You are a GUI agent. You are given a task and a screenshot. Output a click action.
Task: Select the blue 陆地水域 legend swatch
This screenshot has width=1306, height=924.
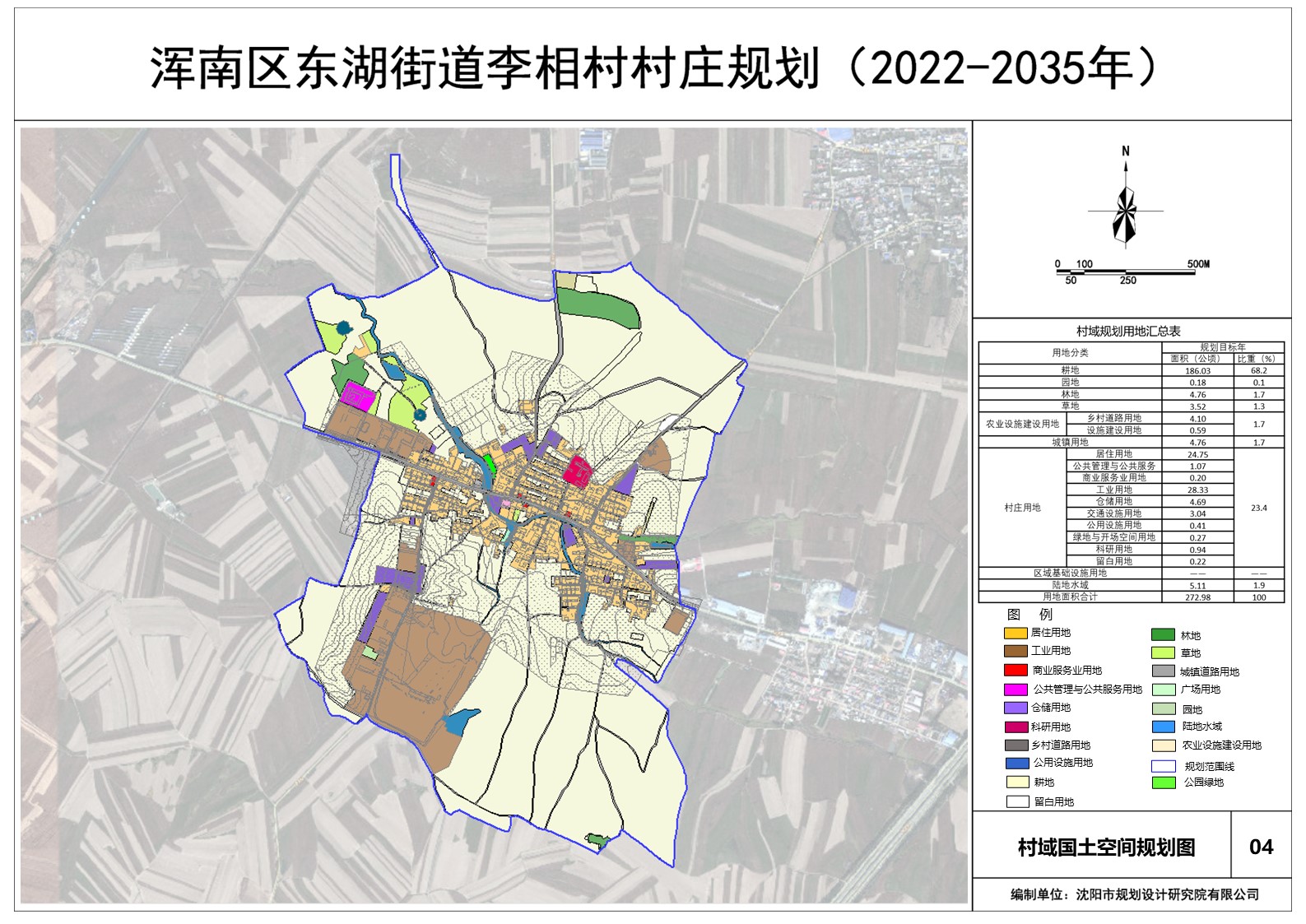(x=1163, y=727)
